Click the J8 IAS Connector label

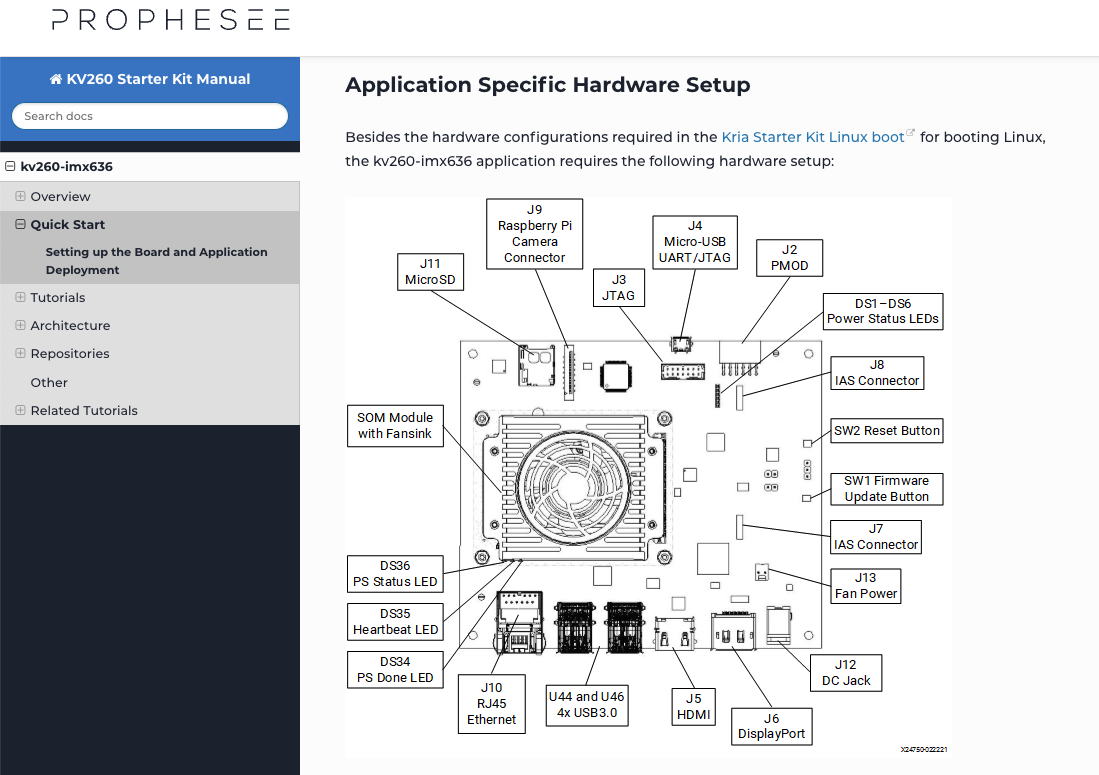tap(877, 373)
